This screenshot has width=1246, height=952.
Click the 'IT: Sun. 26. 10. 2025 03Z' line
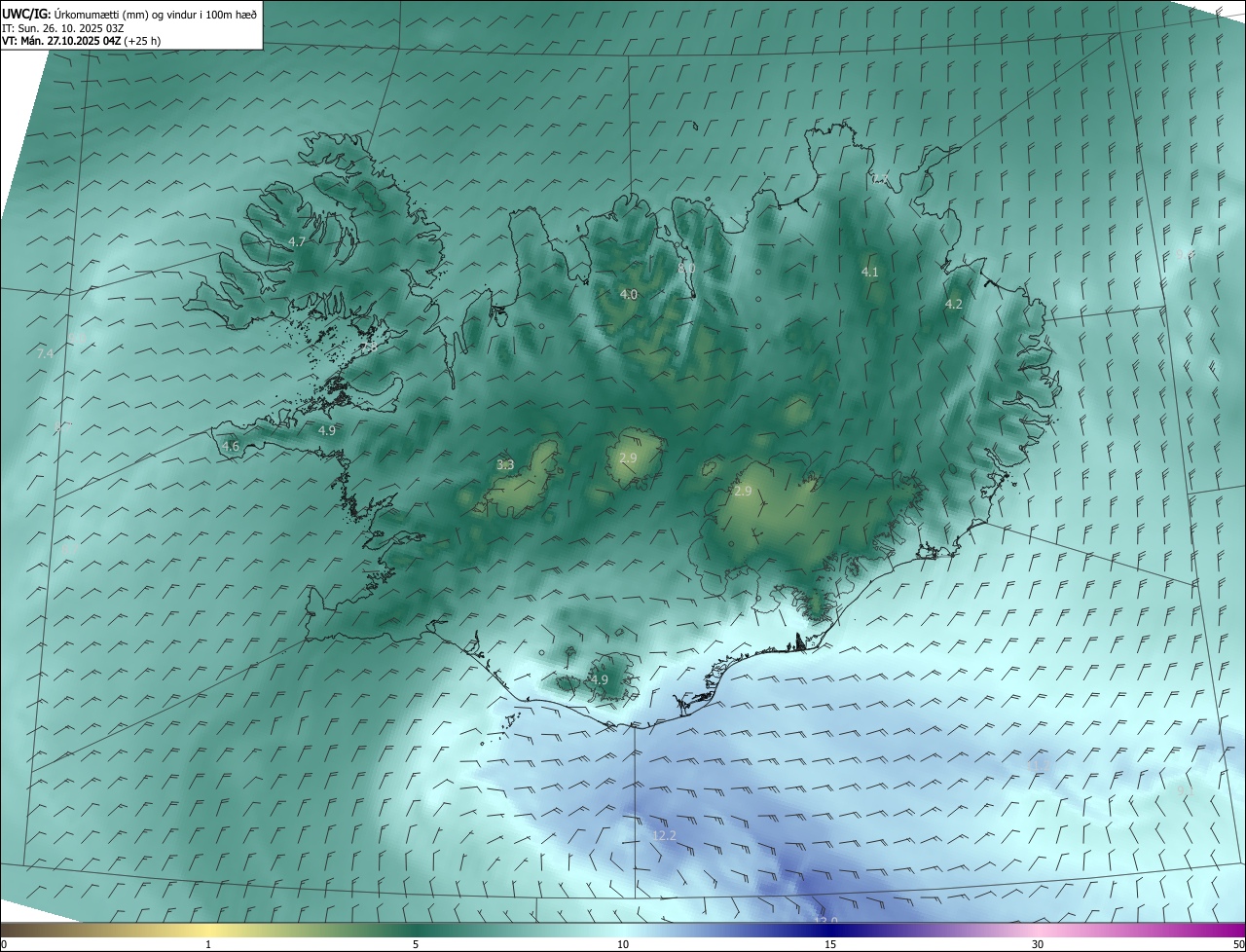pos(62,27)
